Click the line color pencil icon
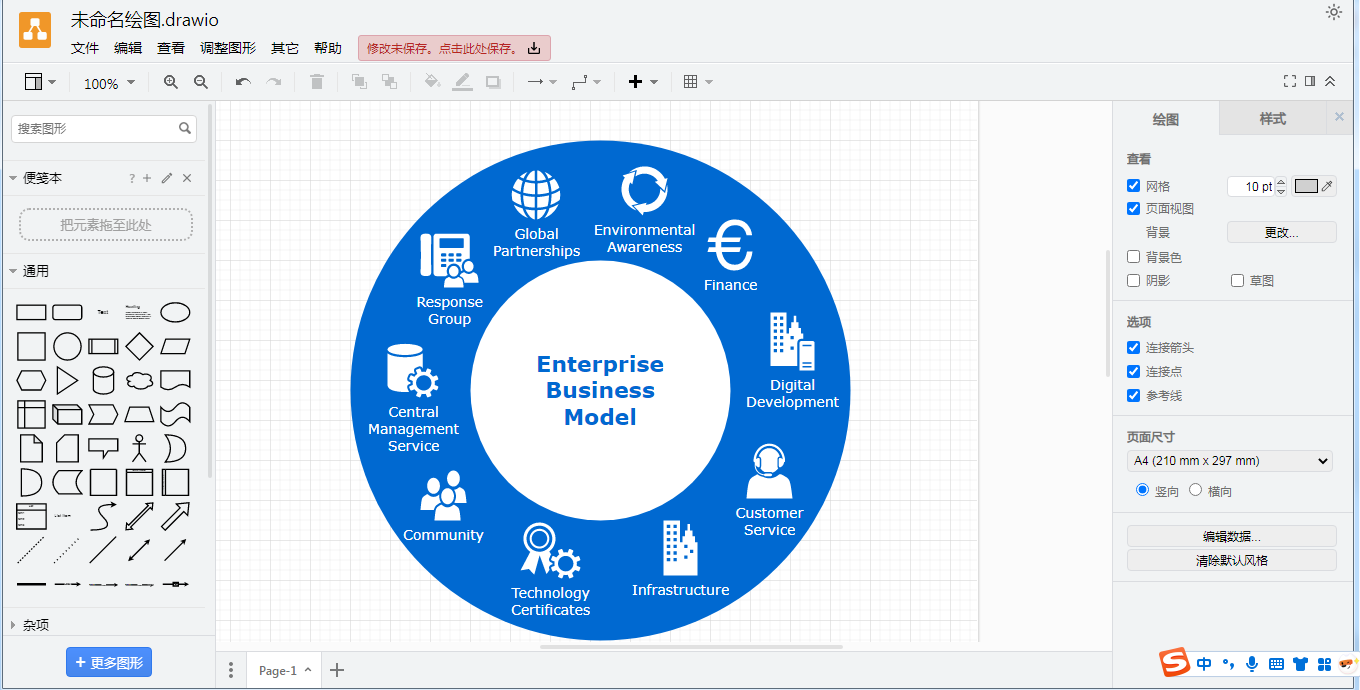This screenshot has width=1360, height=690. [x=462, y=83]
